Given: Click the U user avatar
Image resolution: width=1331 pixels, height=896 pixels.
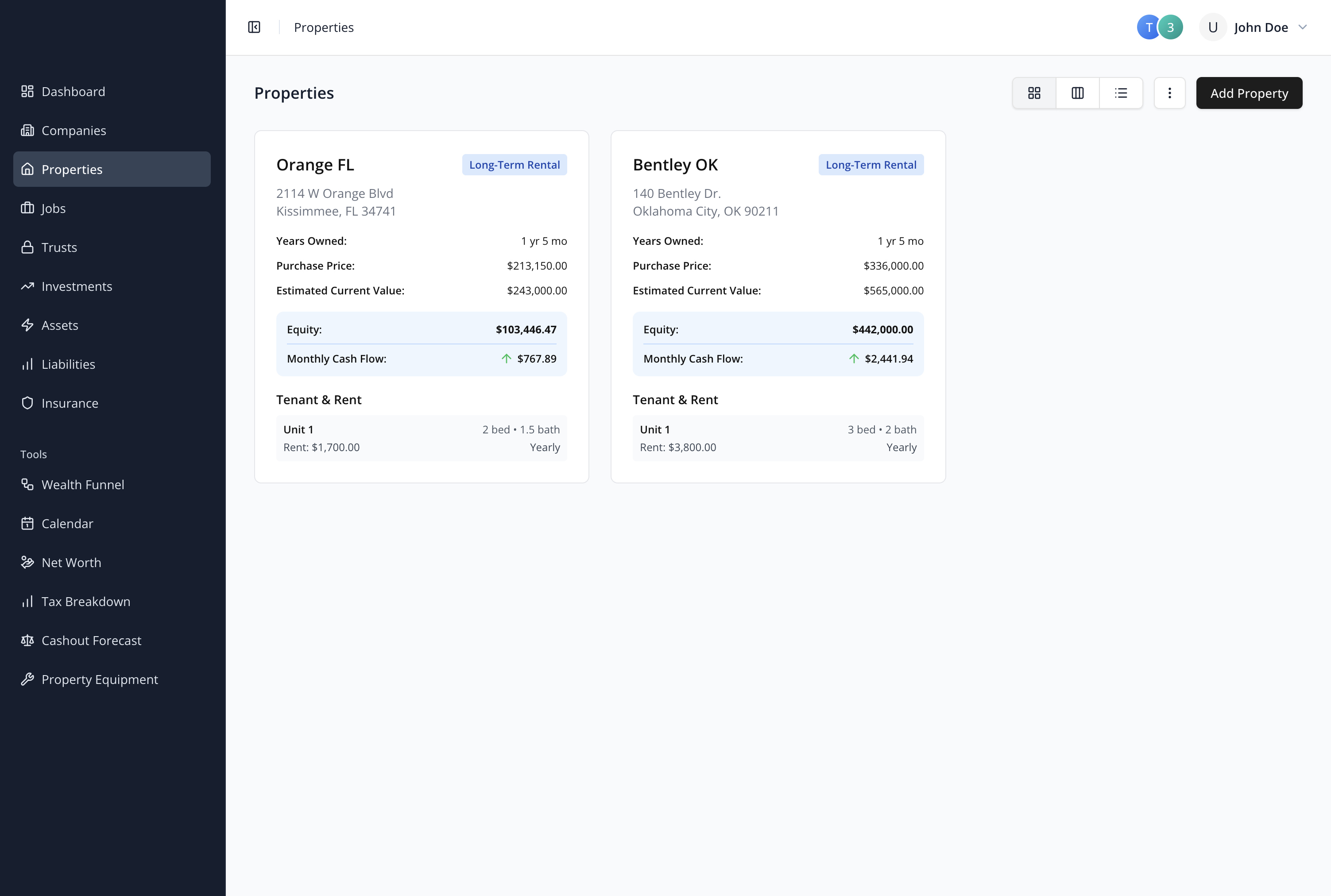Looking at the screenshot, I should click(1213, 27).
